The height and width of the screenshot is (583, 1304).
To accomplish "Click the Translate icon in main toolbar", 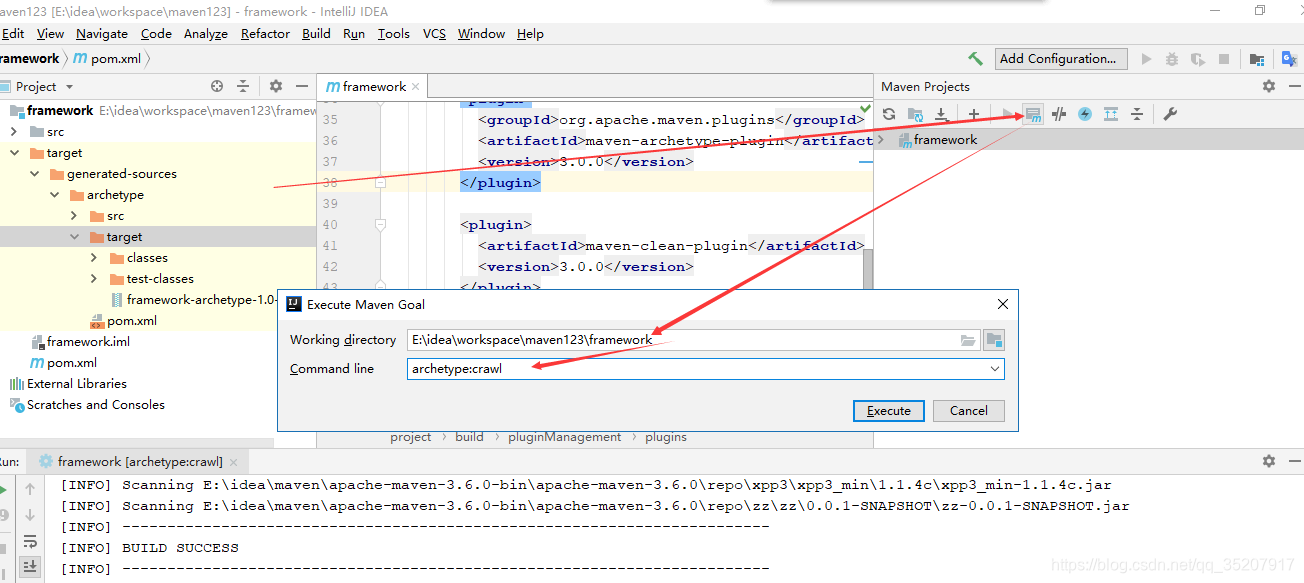I will [x=1290, y=59].
